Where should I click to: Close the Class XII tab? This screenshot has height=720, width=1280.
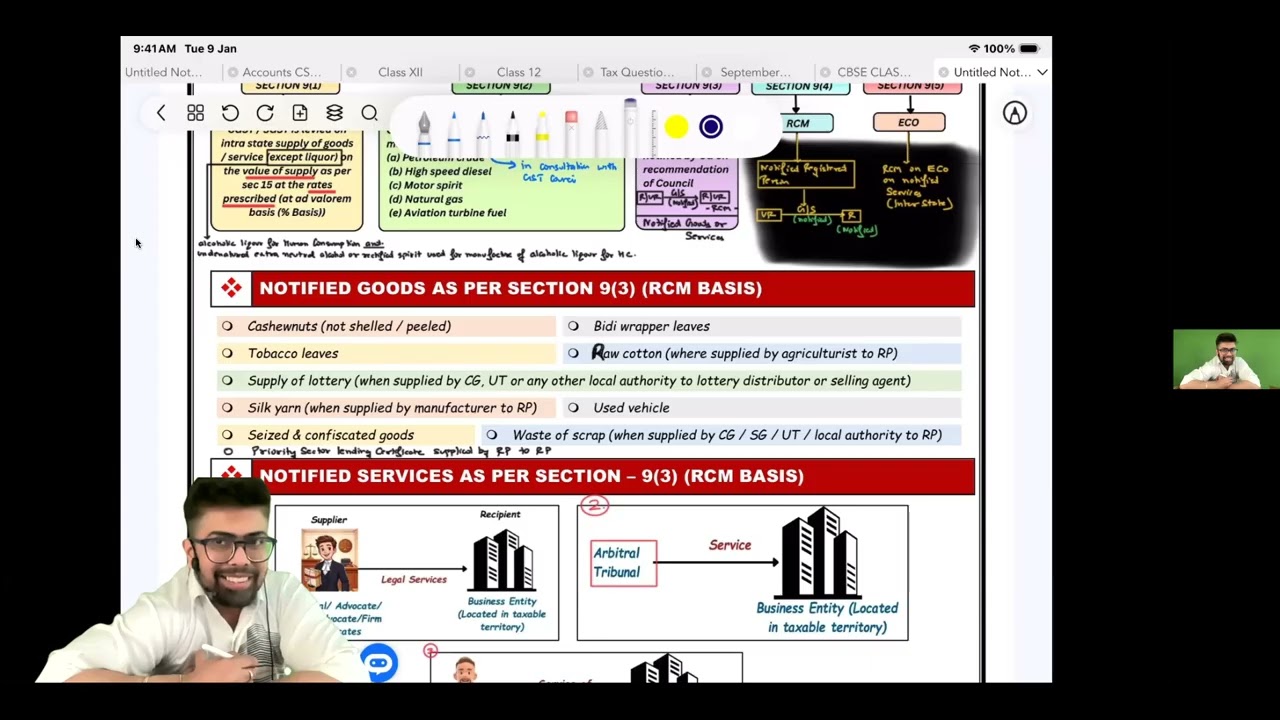(x=351, y=72)
